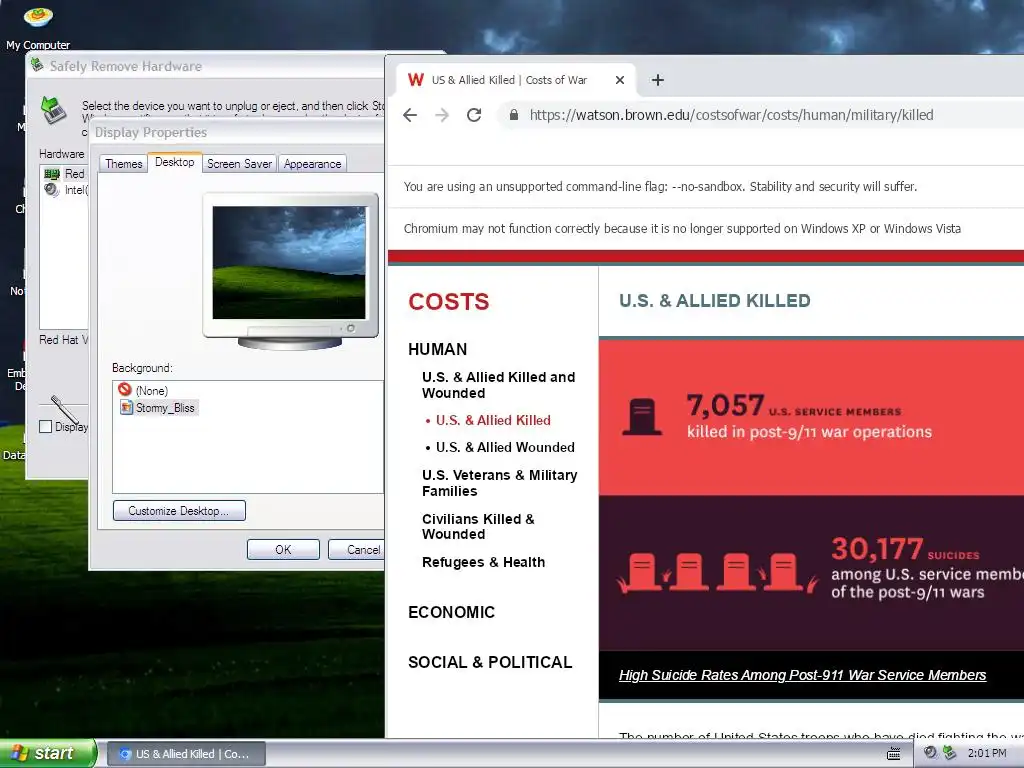1024x768 pixels.
Task: Click the W favicon on browser tab
Action: 416,80
